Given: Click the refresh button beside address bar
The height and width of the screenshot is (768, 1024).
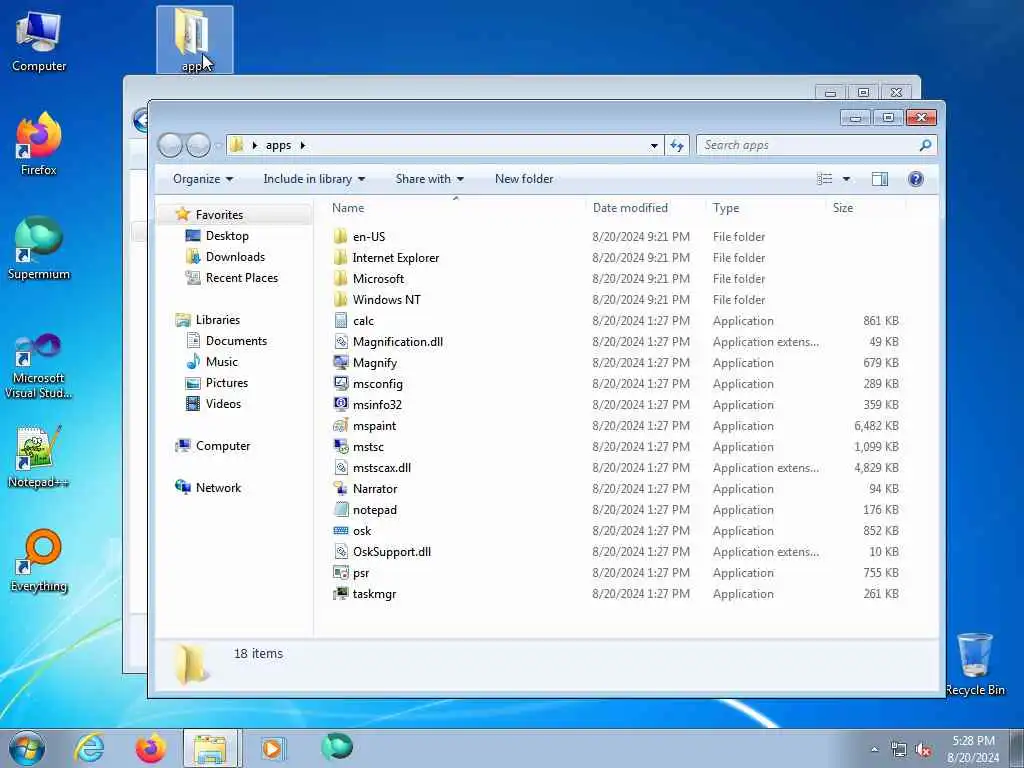Looking at the screenshot, I should [677, 146].
